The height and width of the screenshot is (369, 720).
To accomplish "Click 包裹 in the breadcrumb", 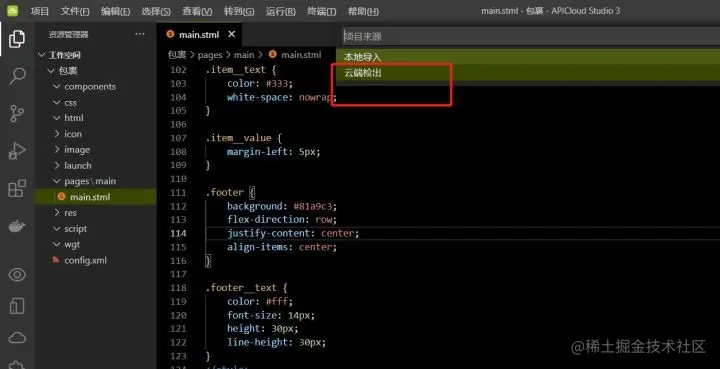I will 177,55.
